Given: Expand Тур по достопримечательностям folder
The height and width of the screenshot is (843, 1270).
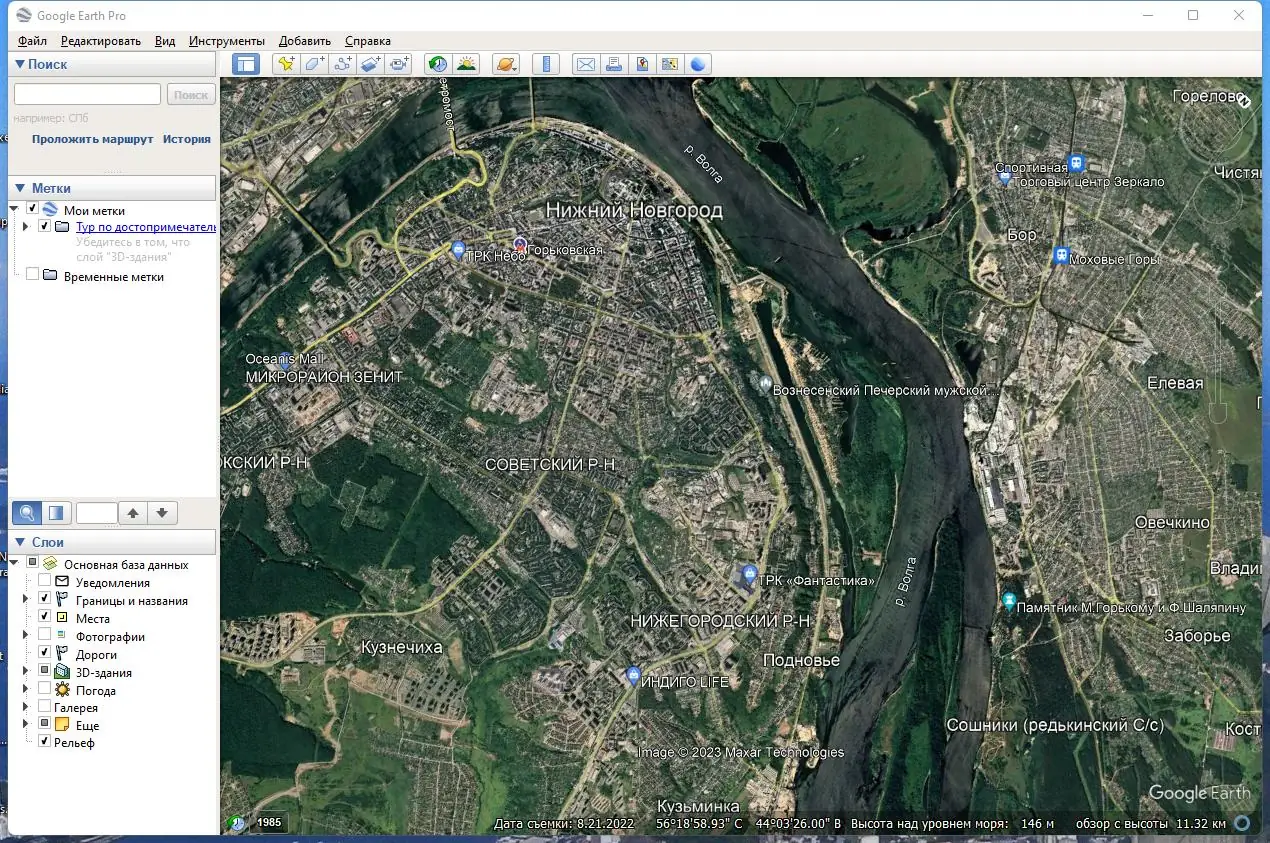Looking at the screenshot, I should (25, 227).
